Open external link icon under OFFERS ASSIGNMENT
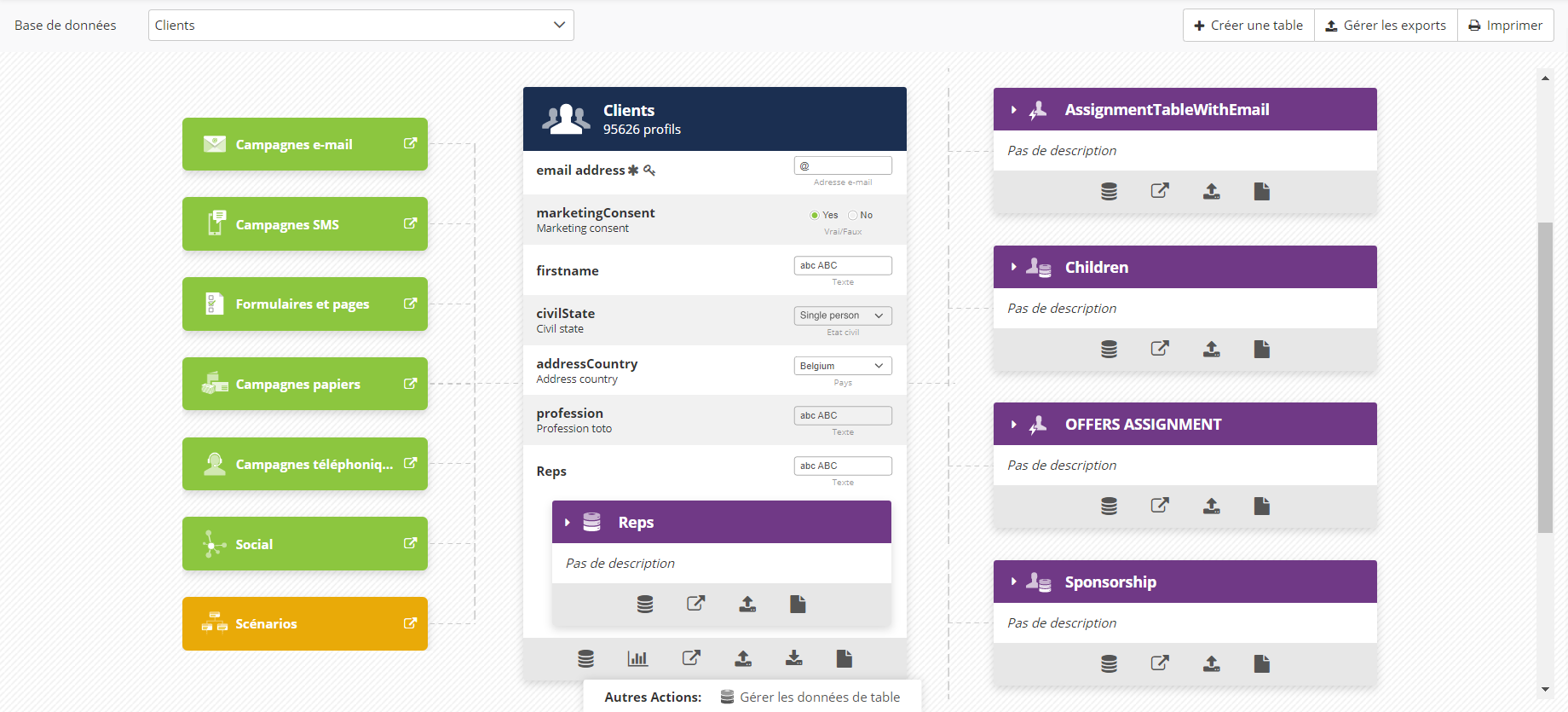Screen dimensions: 1568x712 click(x=1160, y=506)
